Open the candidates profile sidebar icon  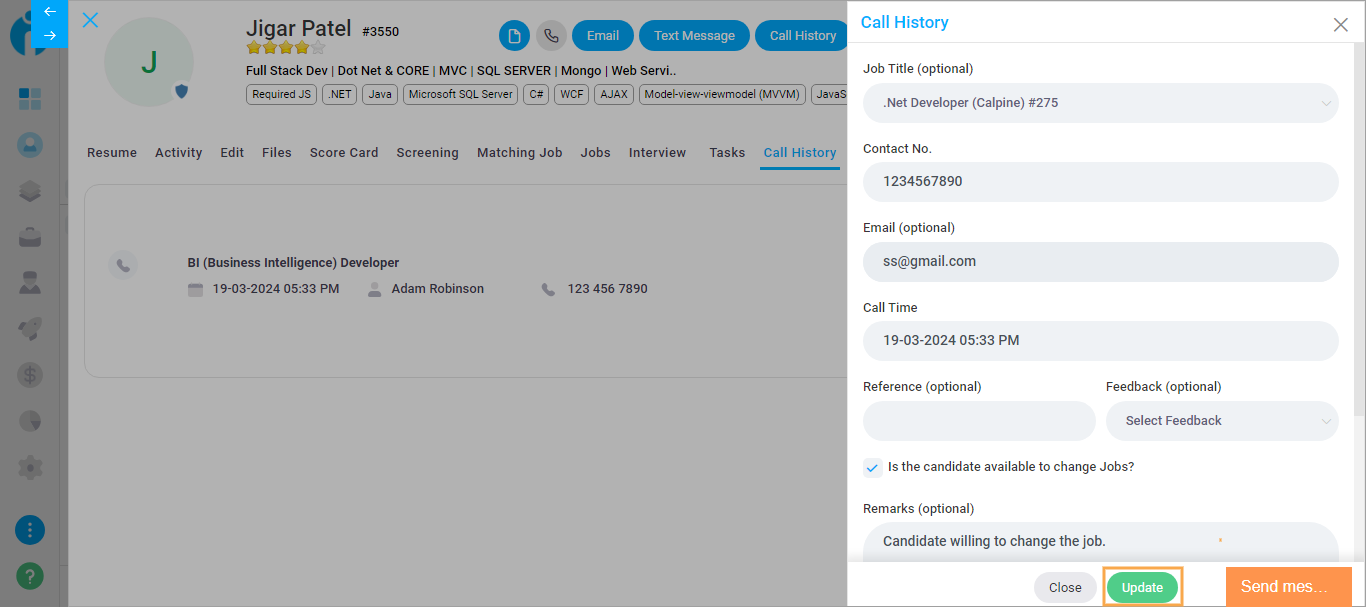pyautogui.click(x=30, y=145)
